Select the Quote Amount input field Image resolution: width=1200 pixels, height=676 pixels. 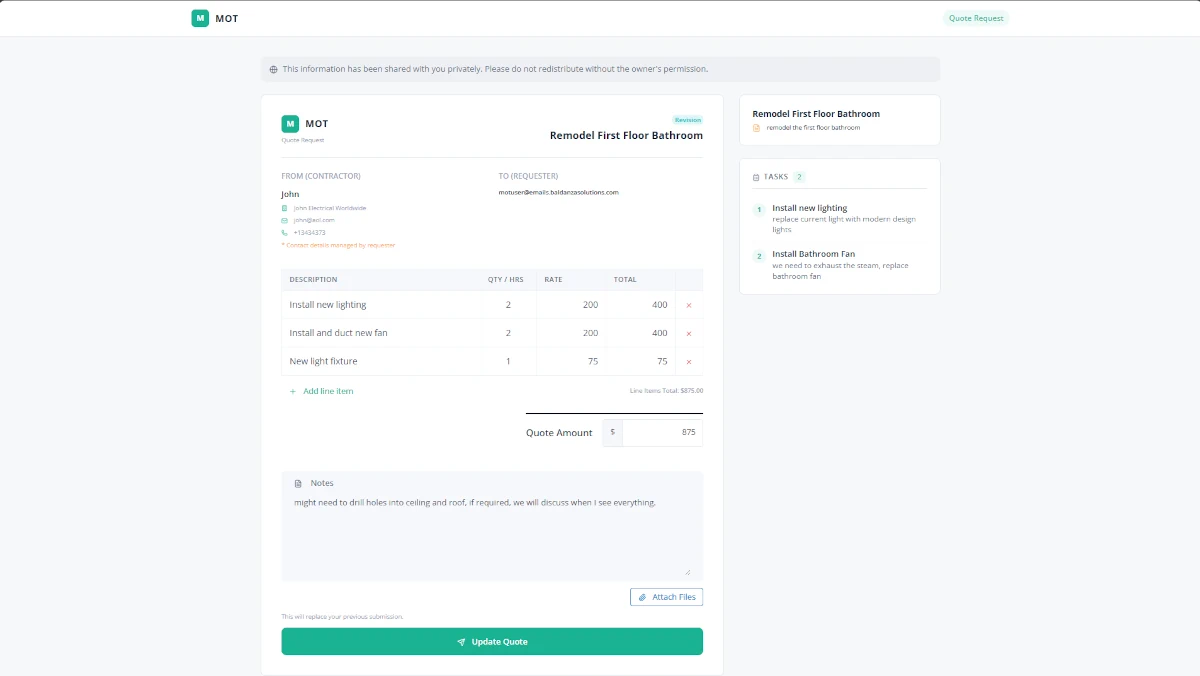[662, 432]
